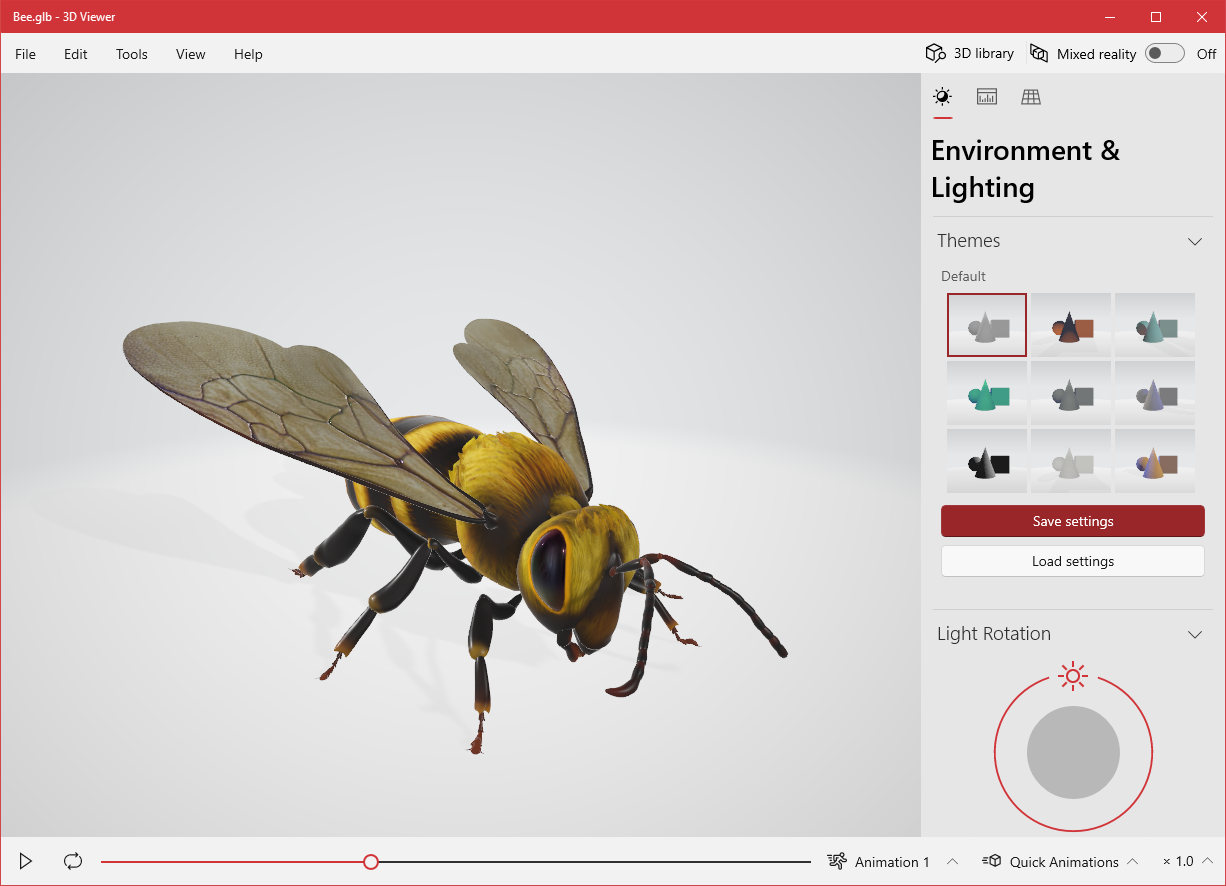The height and width of the screenshot is (886, 1226).
Task: Expand the Quick Animations menu
Action: click(1062, 862)
